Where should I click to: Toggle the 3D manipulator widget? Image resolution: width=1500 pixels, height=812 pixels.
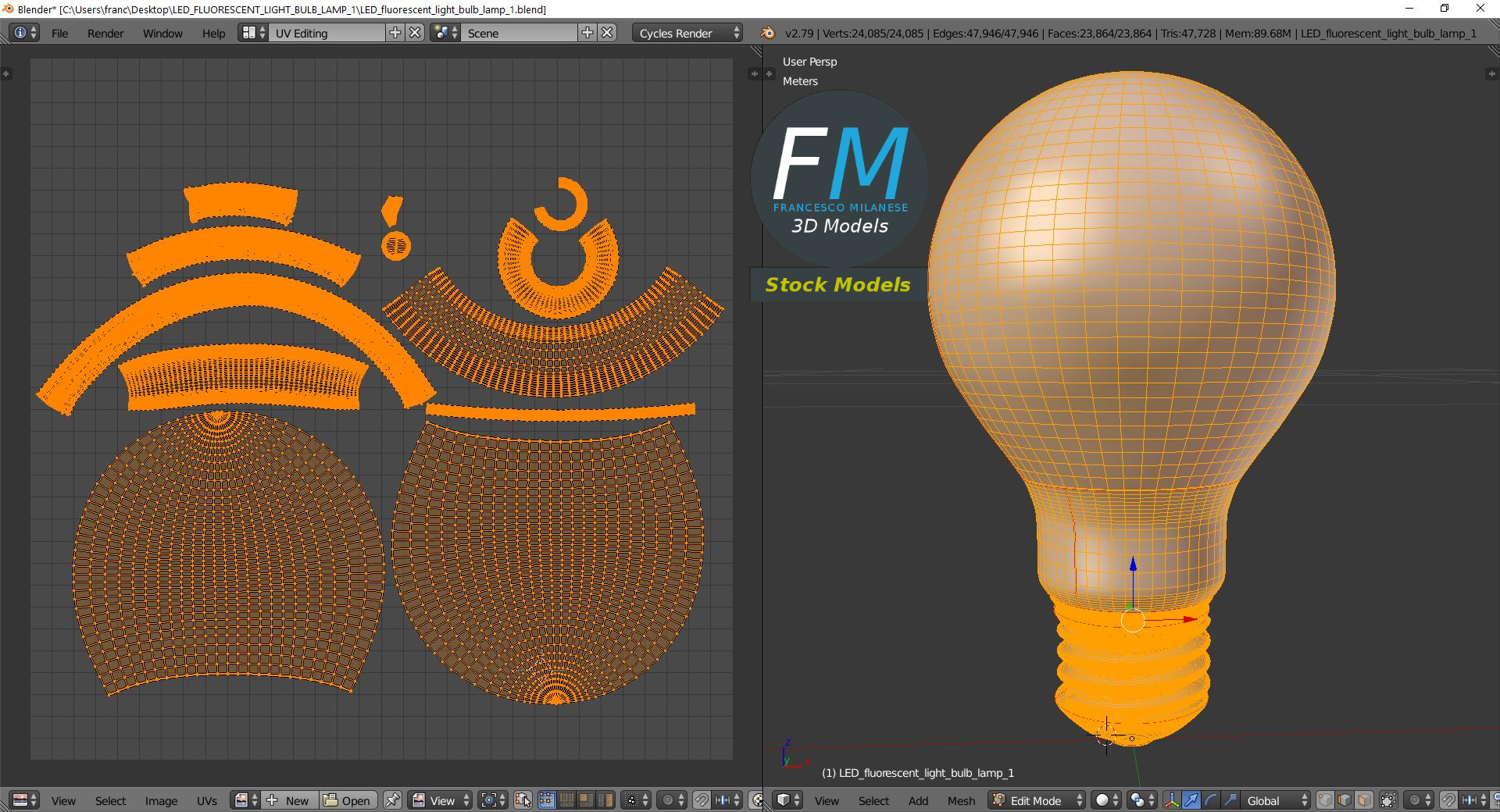click(1172, 800)
